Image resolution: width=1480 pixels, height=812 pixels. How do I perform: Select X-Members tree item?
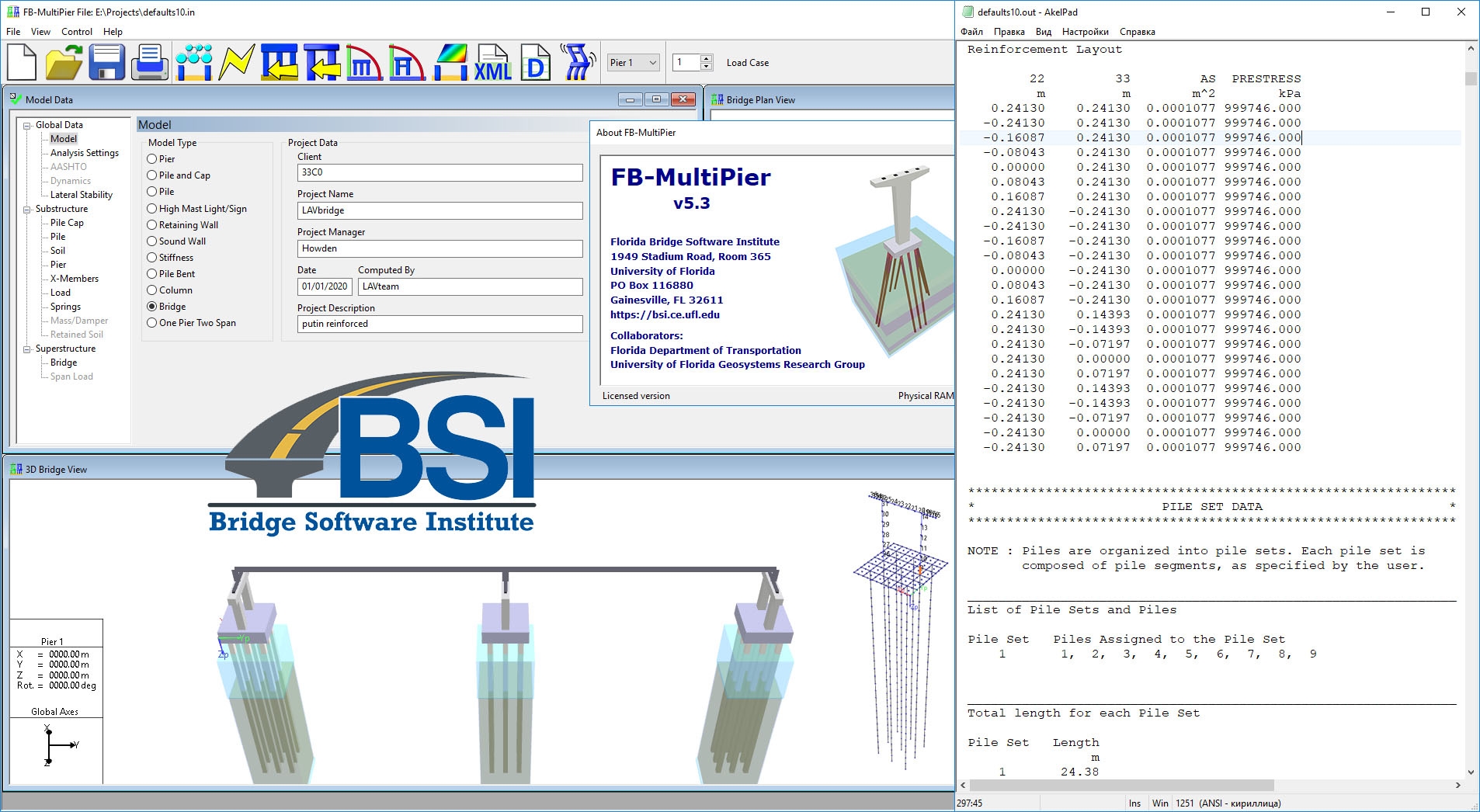[x=75, y=279]
